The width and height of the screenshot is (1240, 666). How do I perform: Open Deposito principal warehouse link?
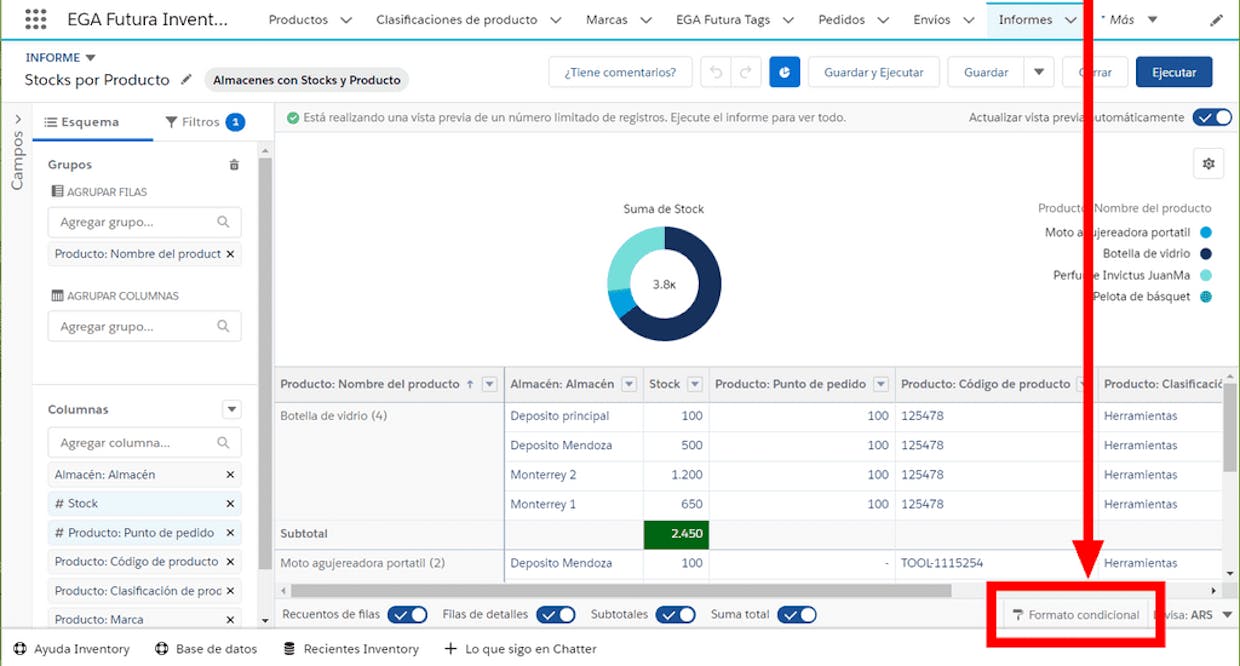click(x=559, y=416)
